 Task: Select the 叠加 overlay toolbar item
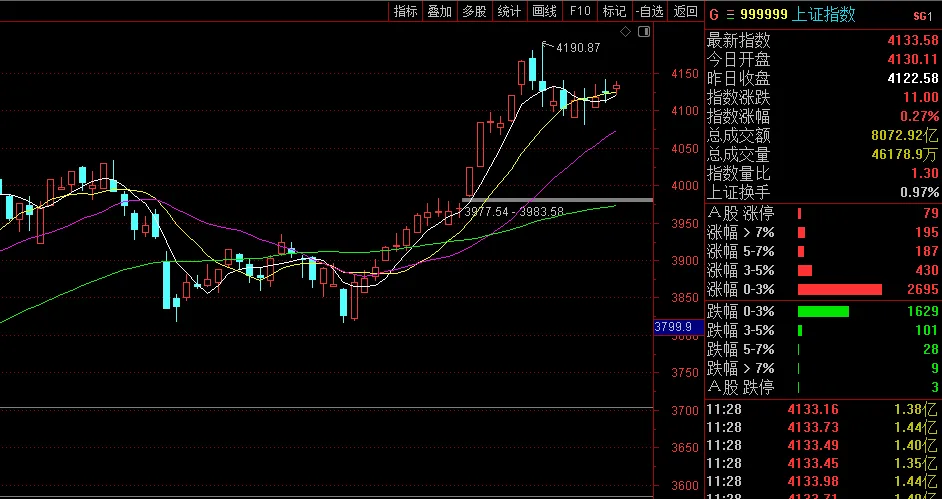pos(440,11)
